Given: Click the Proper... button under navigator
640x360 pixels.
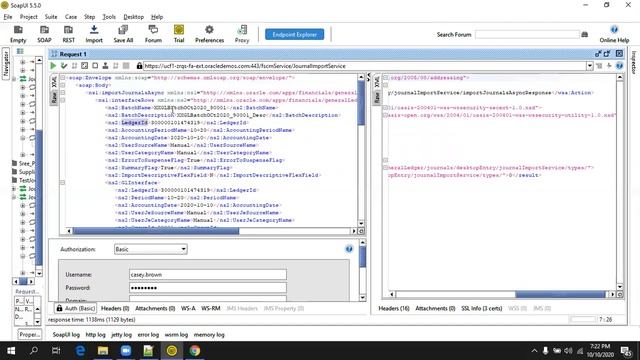Looking at the screenshot, I should pyautogui.click(x=29, y=334).
